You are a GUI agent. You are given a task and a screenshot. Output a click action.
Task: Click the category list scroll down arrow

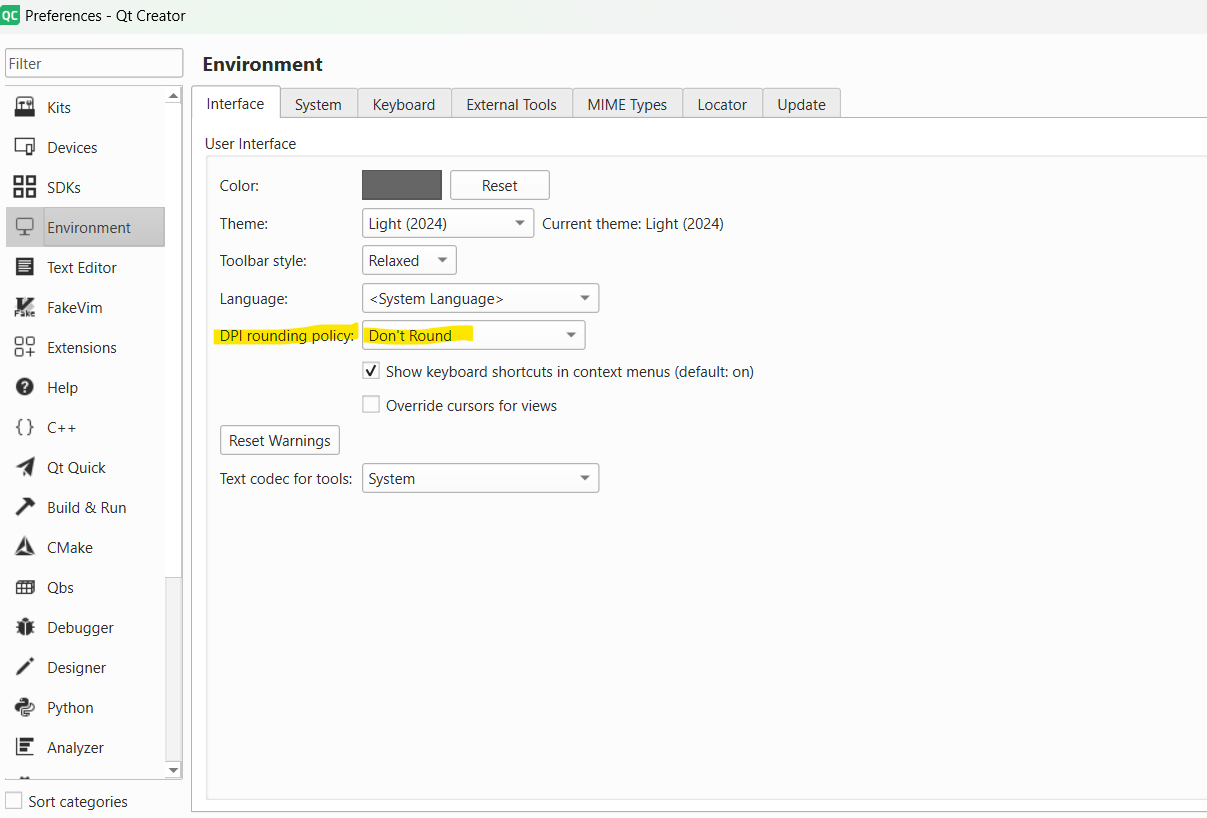[174, 769]
